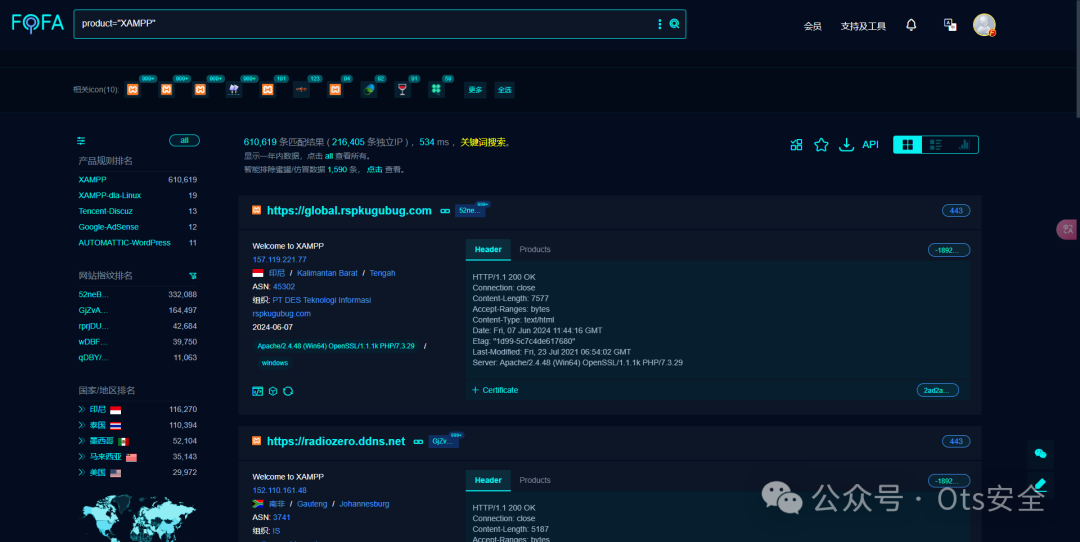Click organization PT DES Teknologi Informasi

(322, 300)
